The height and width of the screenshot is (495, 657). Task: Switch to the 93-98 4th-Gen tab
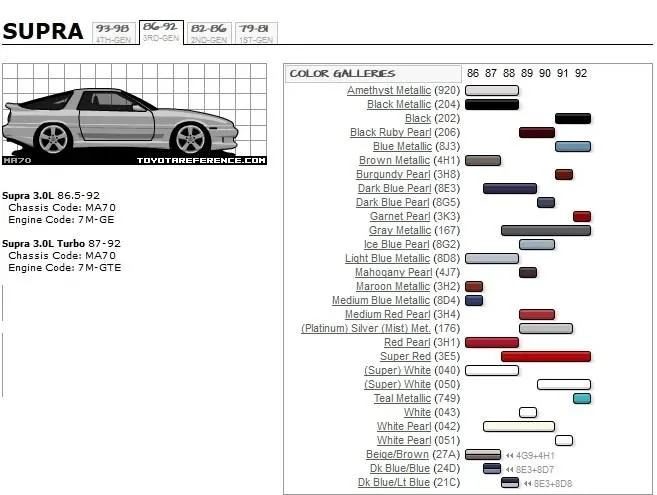pos(114,33)
